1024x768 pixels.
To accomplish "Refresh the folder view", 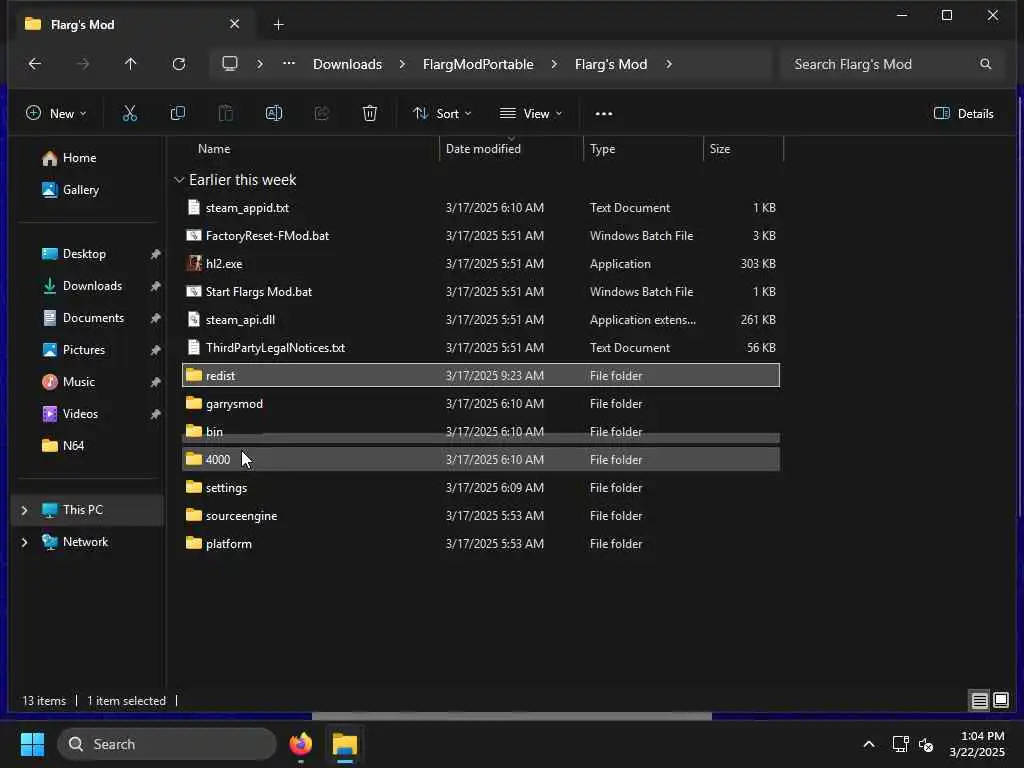I will point(179,64).
